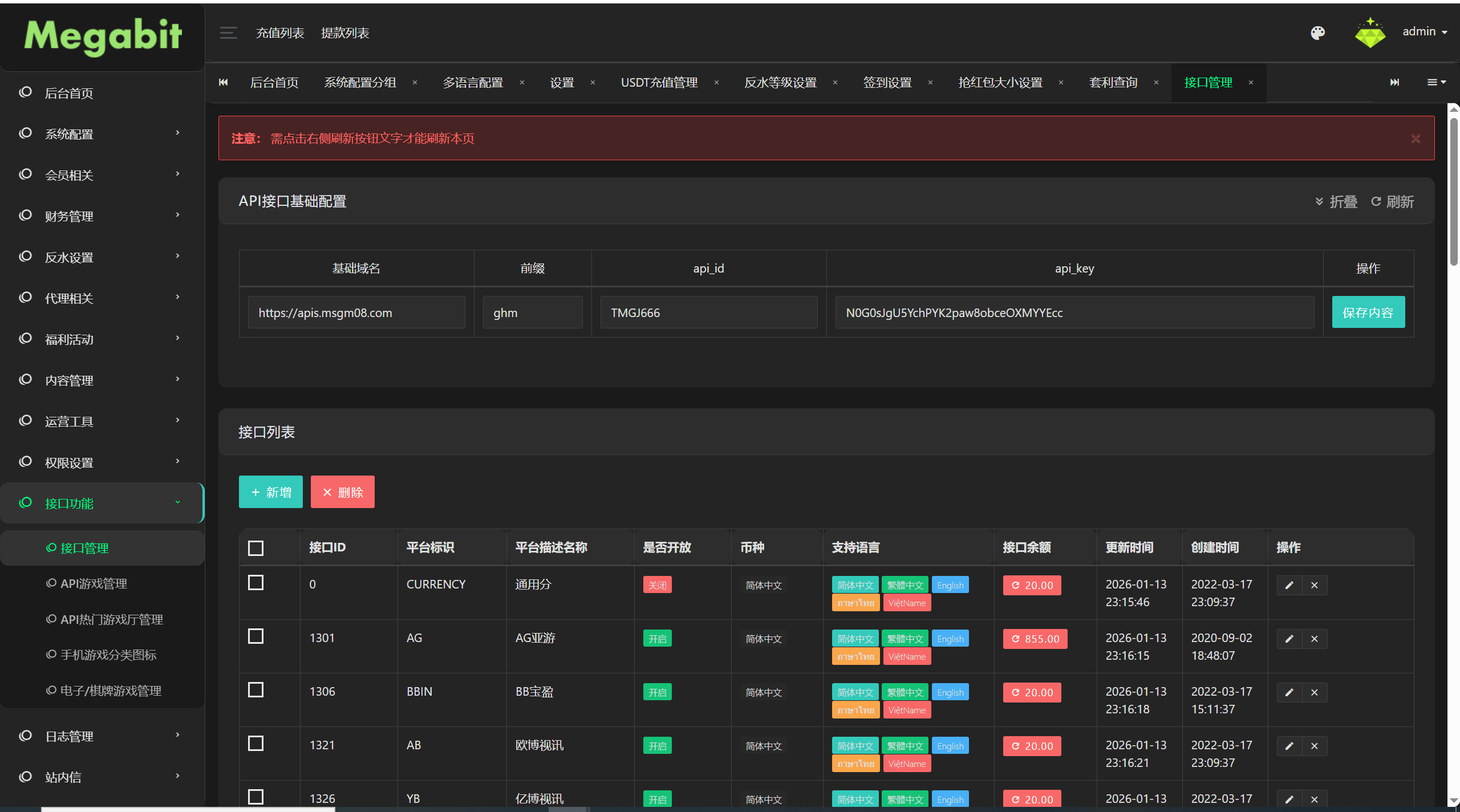Click the 保存内容 button
The width and height of the screenshot is (1460, 812).
1368,312
